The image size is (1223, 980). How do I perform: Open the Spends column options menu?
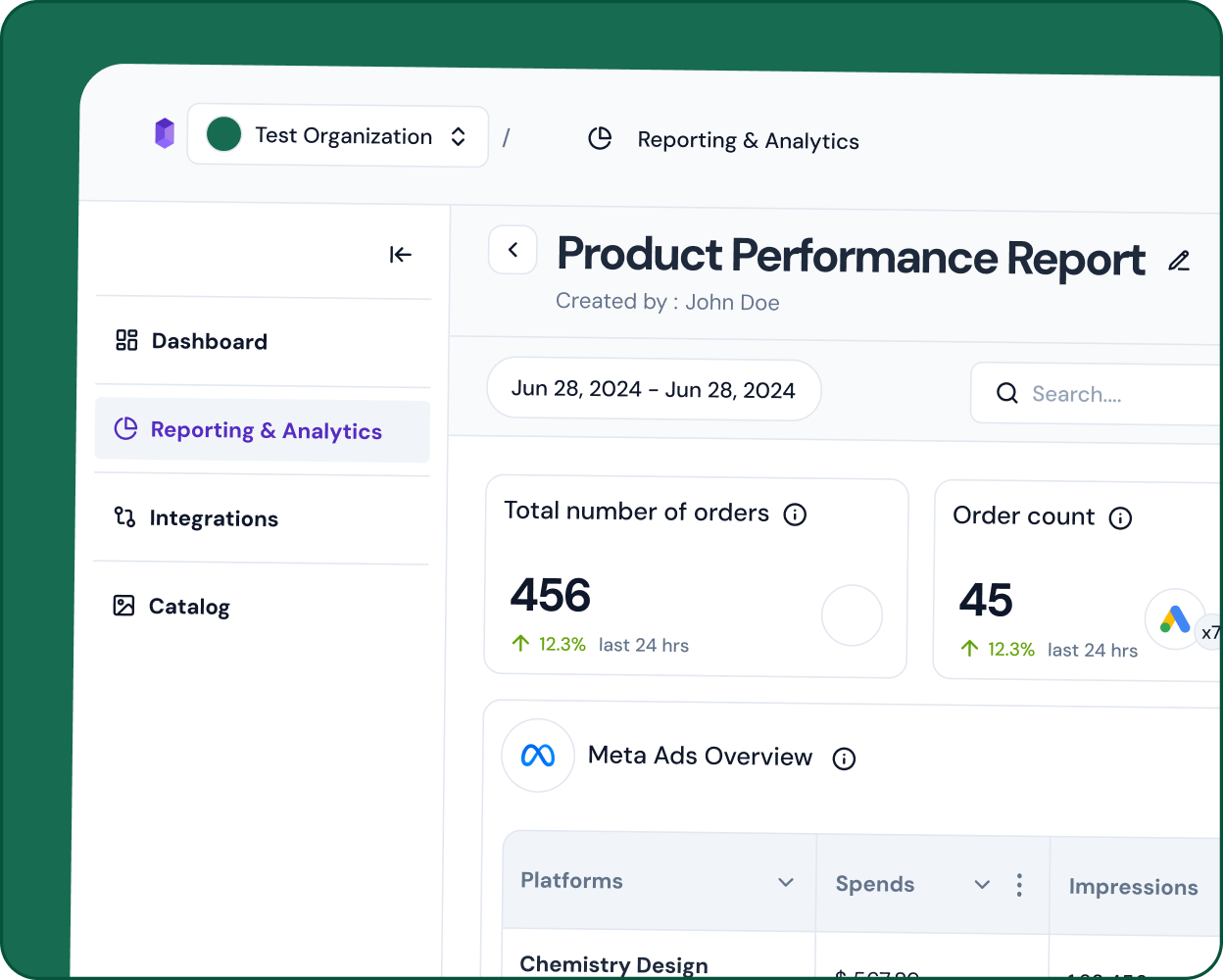(1019, 885)
